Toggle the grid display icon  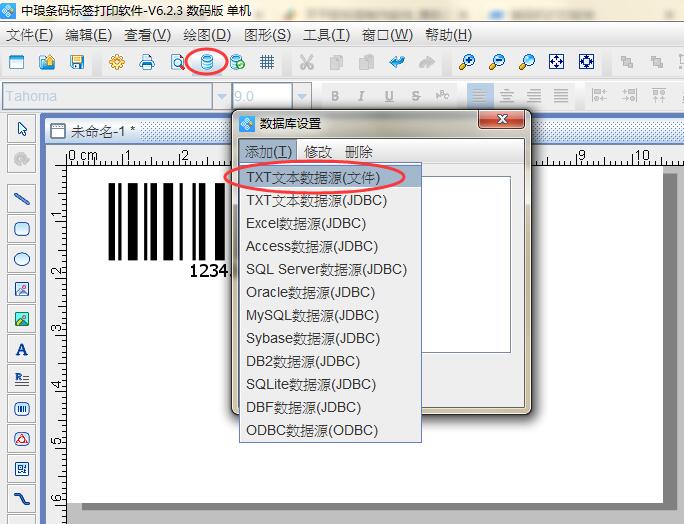tap(267, 62)
